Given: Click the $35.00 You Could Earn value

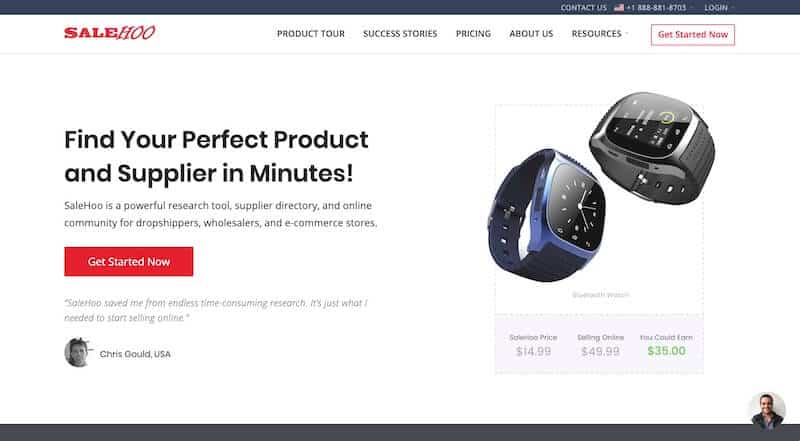Looking at the screenshot, I should (x=666, y=351).
